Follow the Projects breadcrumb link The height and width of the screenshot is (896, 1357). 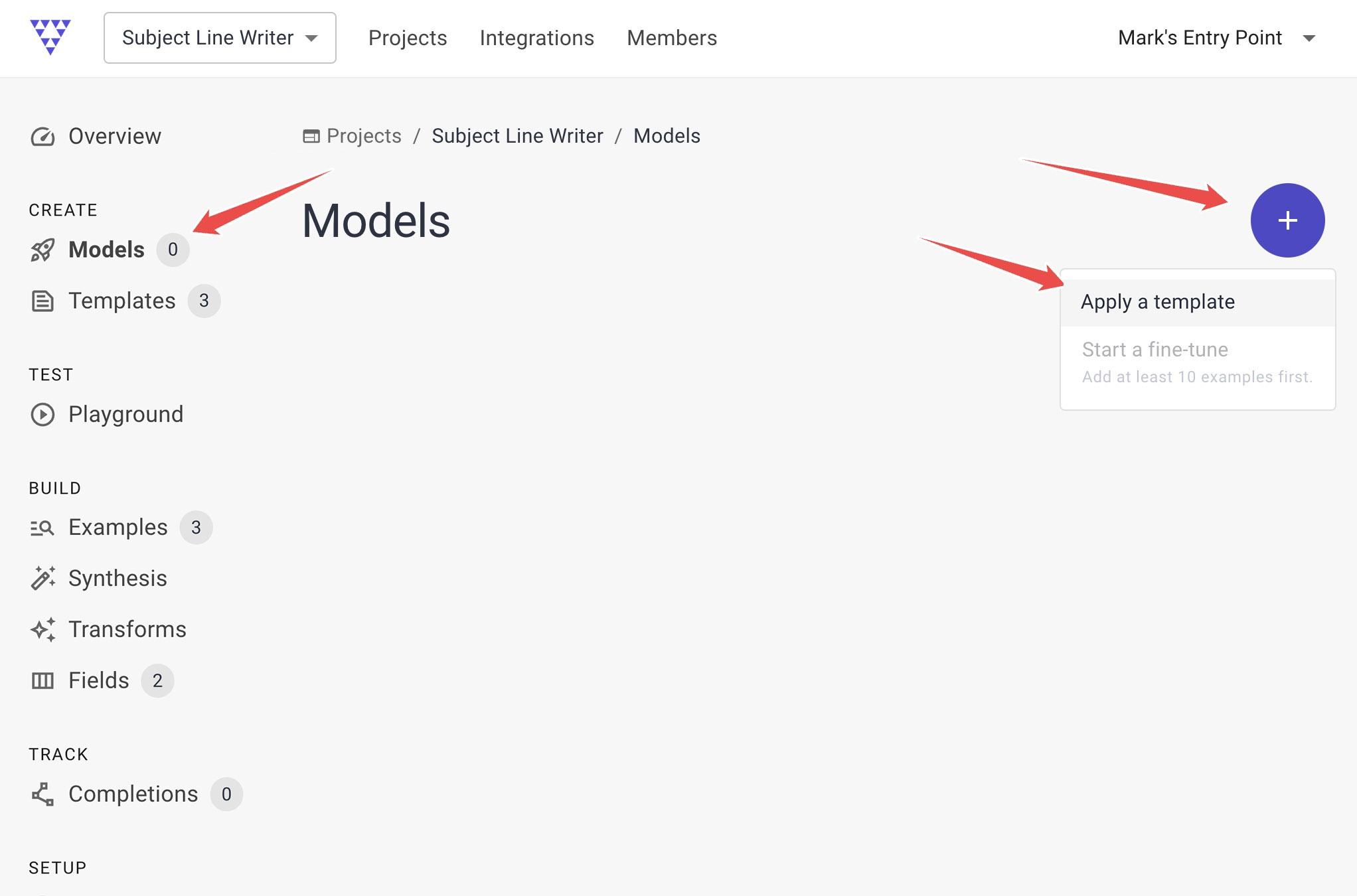coord(364,136)
